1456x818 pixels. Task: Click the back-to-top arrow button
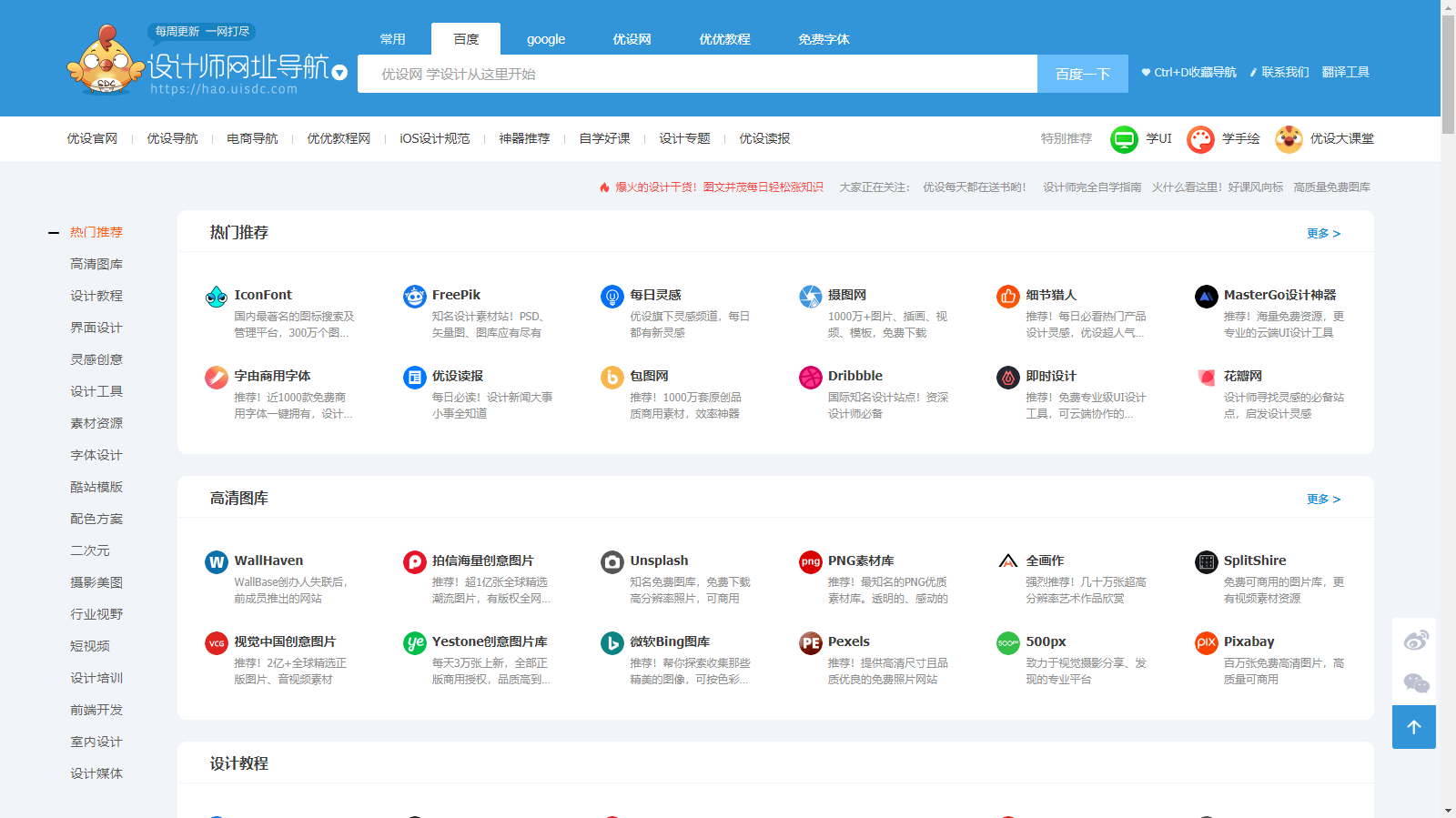1414,727
